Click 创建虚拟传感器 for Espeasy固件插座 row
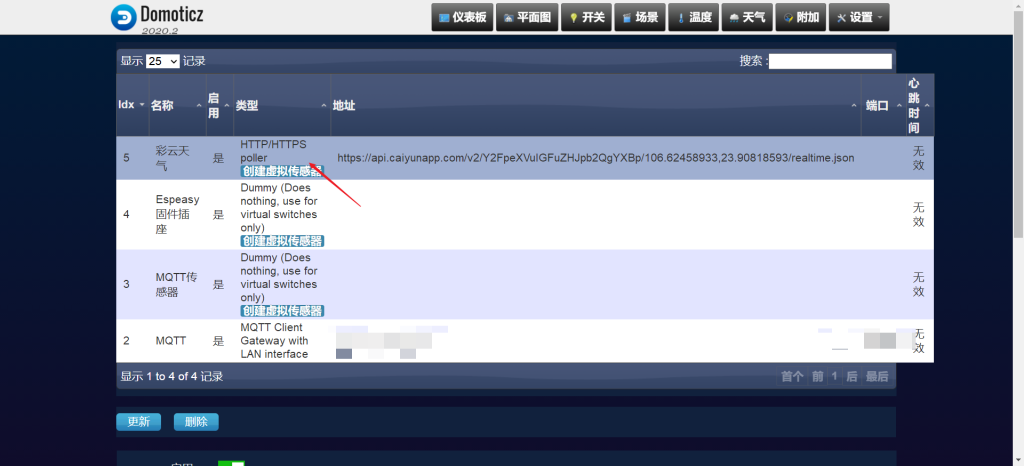Image resolution: width=1024 pixels, height=466 pixels. [282, 241]
